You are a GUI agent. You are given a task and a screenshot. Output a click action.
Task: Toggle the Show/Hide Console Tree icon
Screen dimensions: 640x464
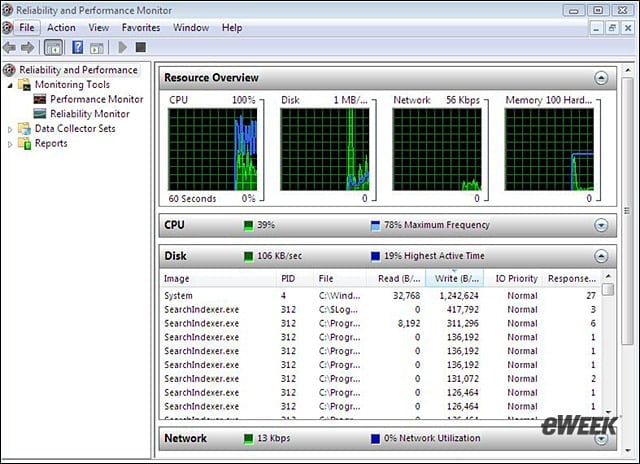53,48
